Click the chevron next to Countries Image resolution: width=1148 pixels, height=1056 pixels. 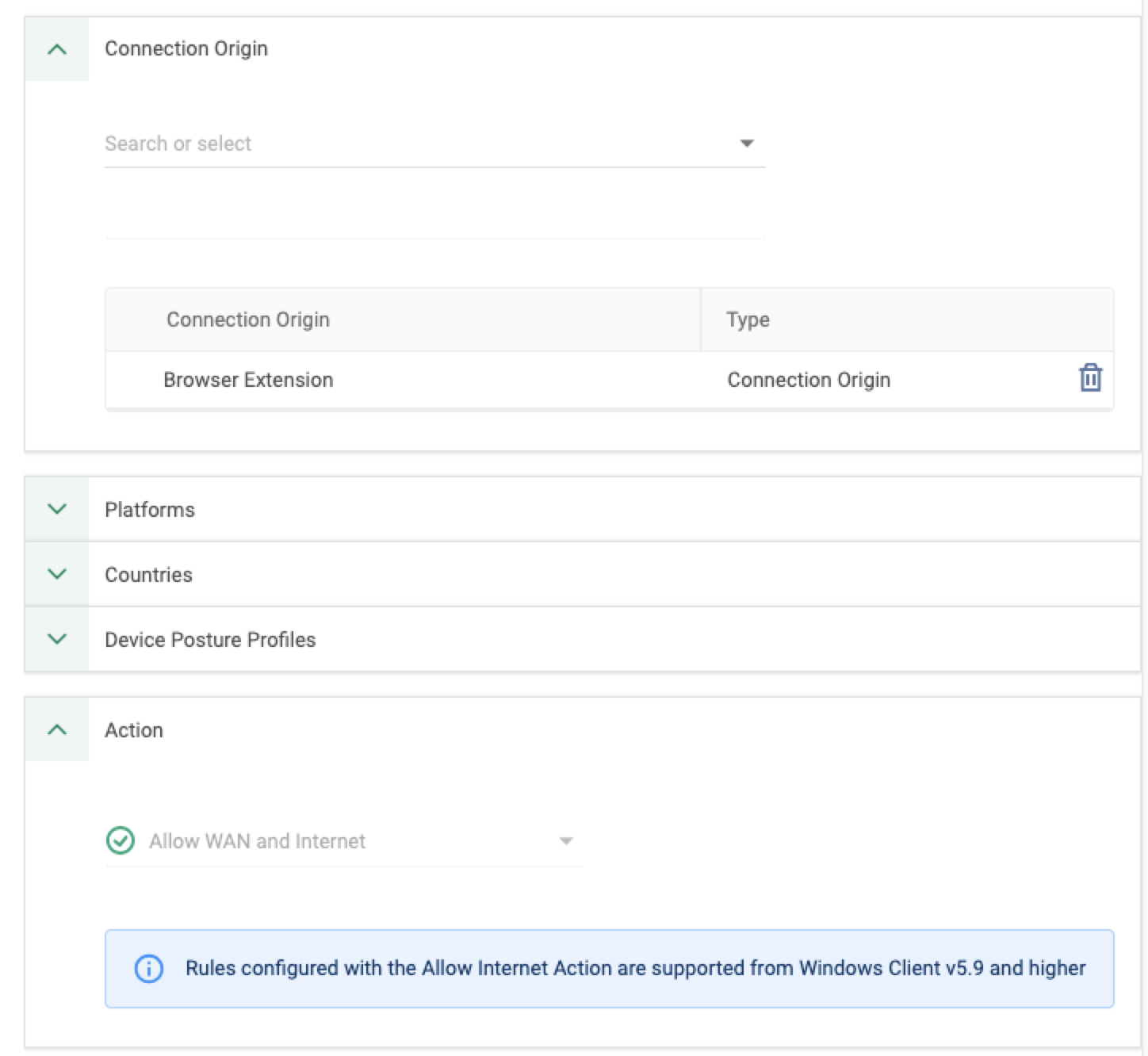(55, 575)
